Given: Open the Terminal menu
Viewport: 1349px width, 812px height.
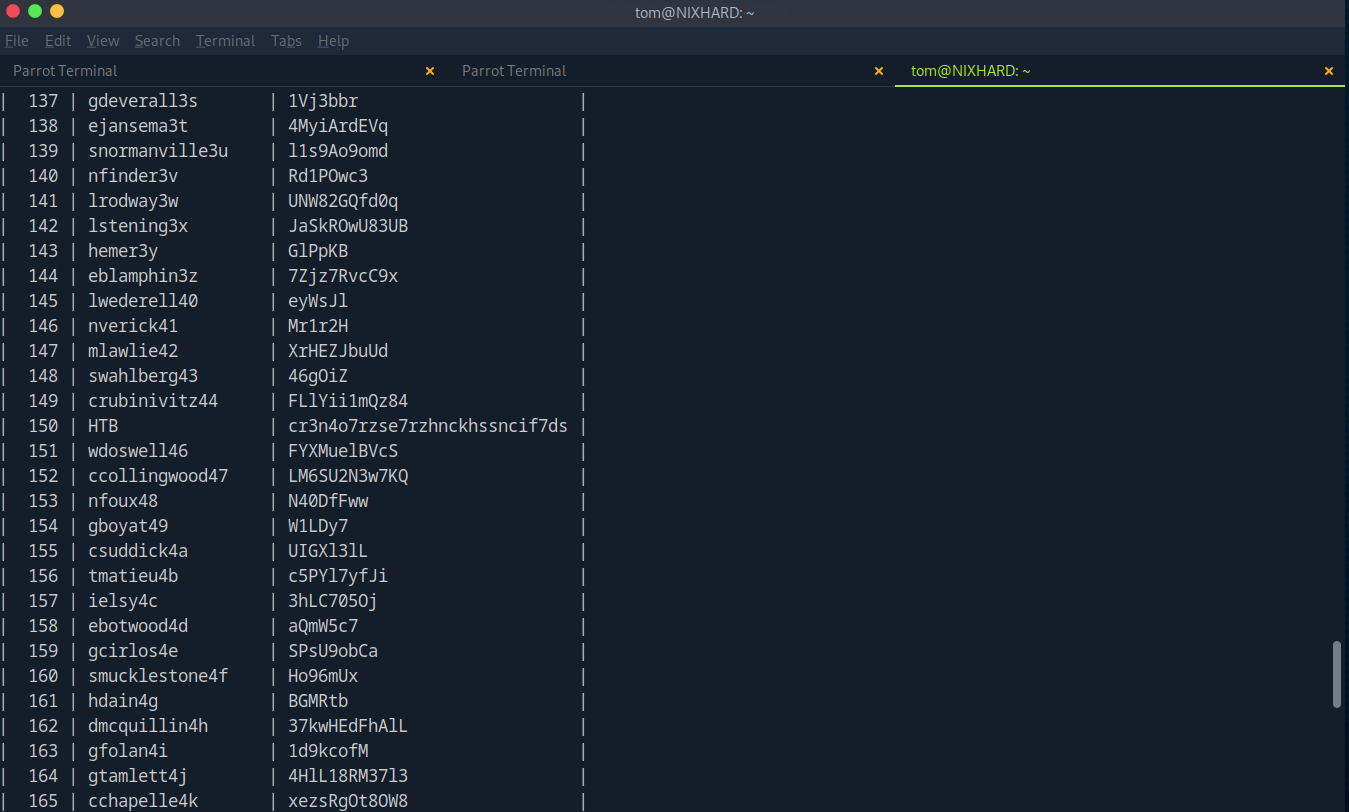Looking at the screenshot, I should [x=225, y=41].
